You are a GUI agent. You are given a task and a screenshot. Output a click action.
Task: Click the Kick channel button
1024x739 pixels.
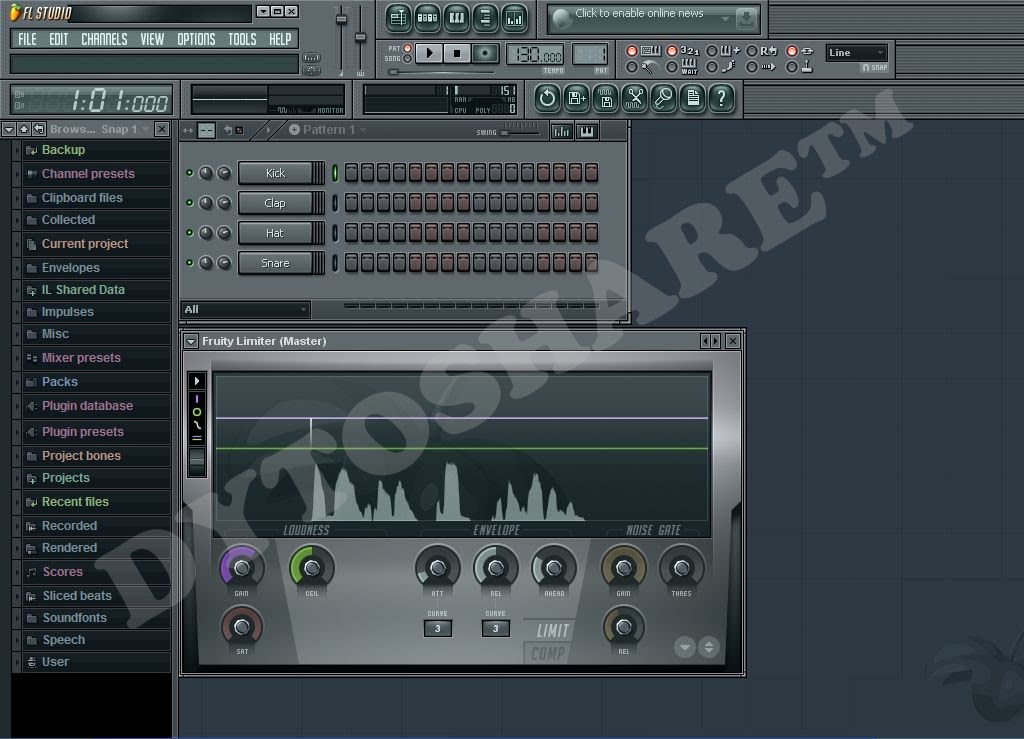tap(276, 173)
